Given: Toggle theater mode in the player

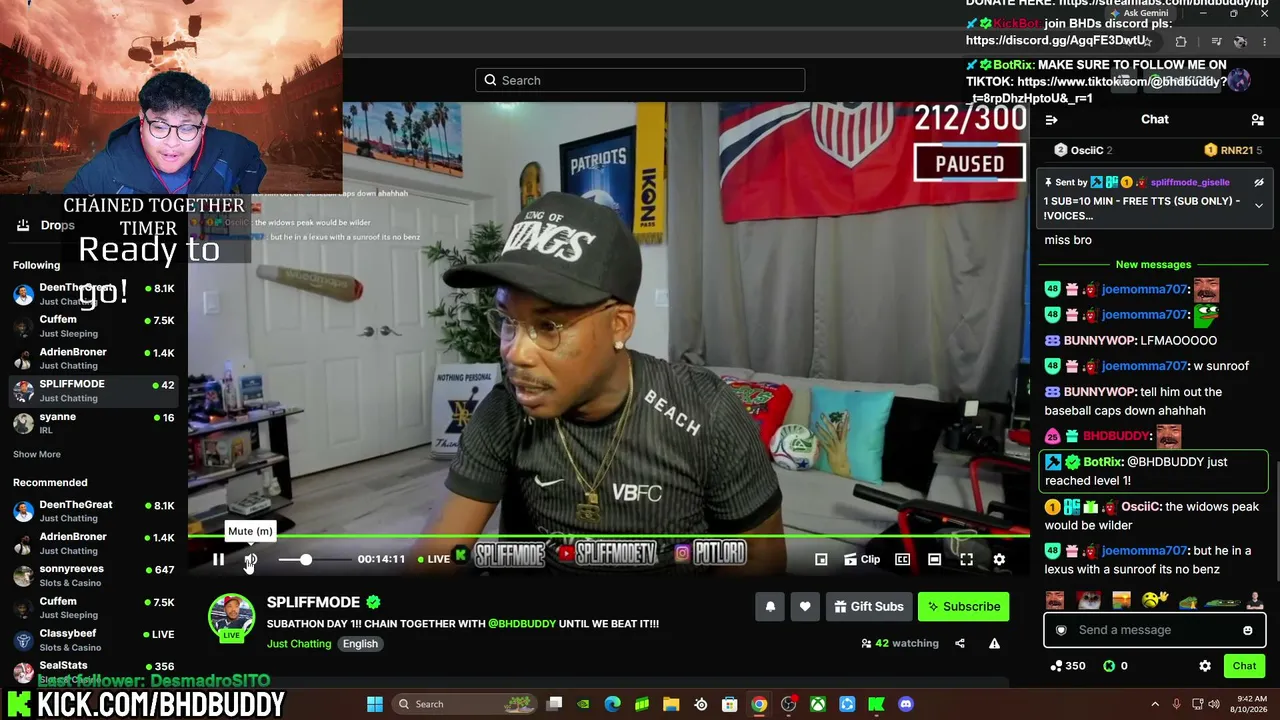Looking at the screenshot, I should point(934,560).
